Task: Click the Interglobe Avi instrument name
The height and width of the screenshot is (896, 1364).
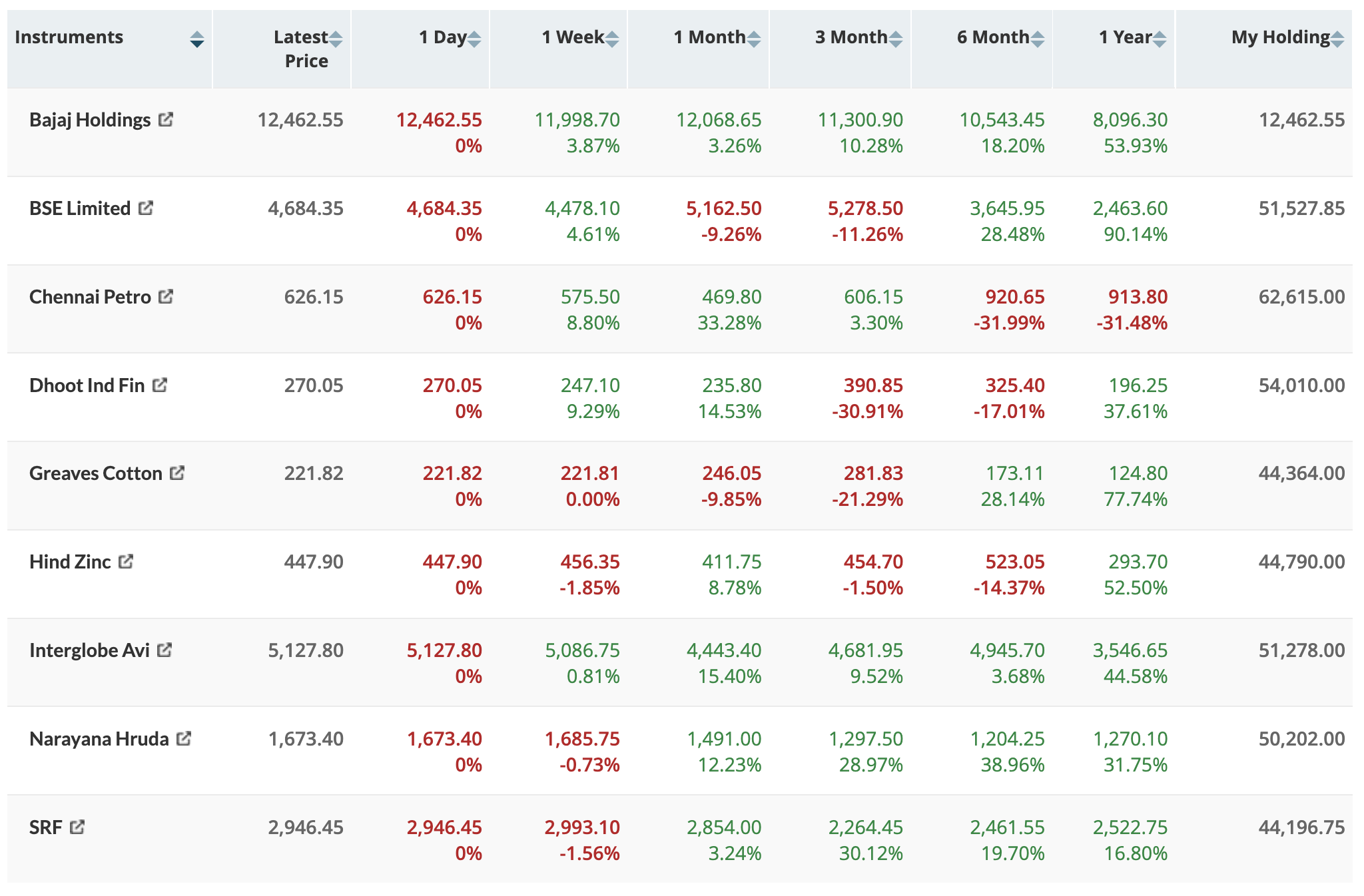Action: 89,650
